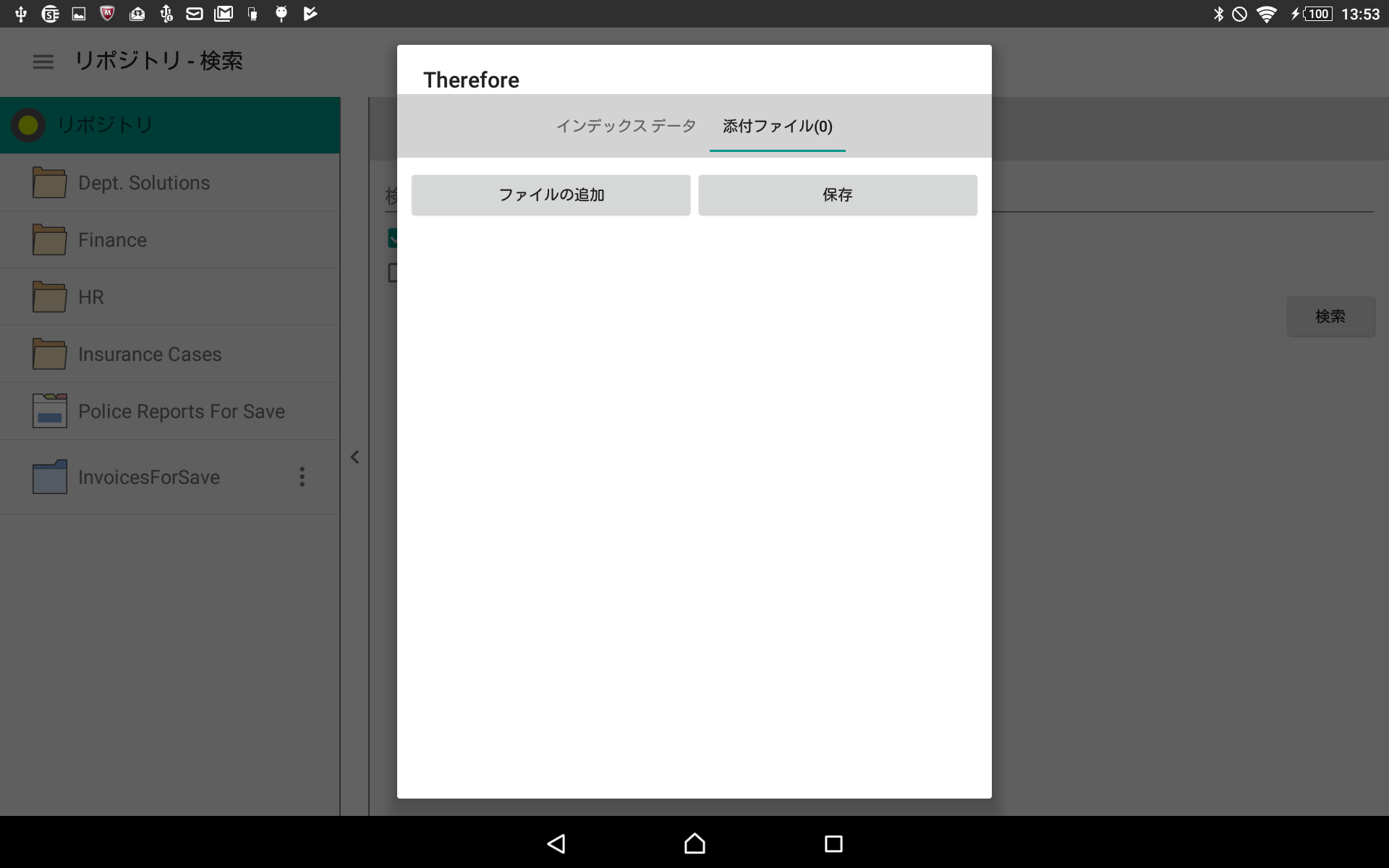This screenshot has width=1389, height=868.
Task: Tap the Bluetooth status icon
Action: tap(1218, 14)
